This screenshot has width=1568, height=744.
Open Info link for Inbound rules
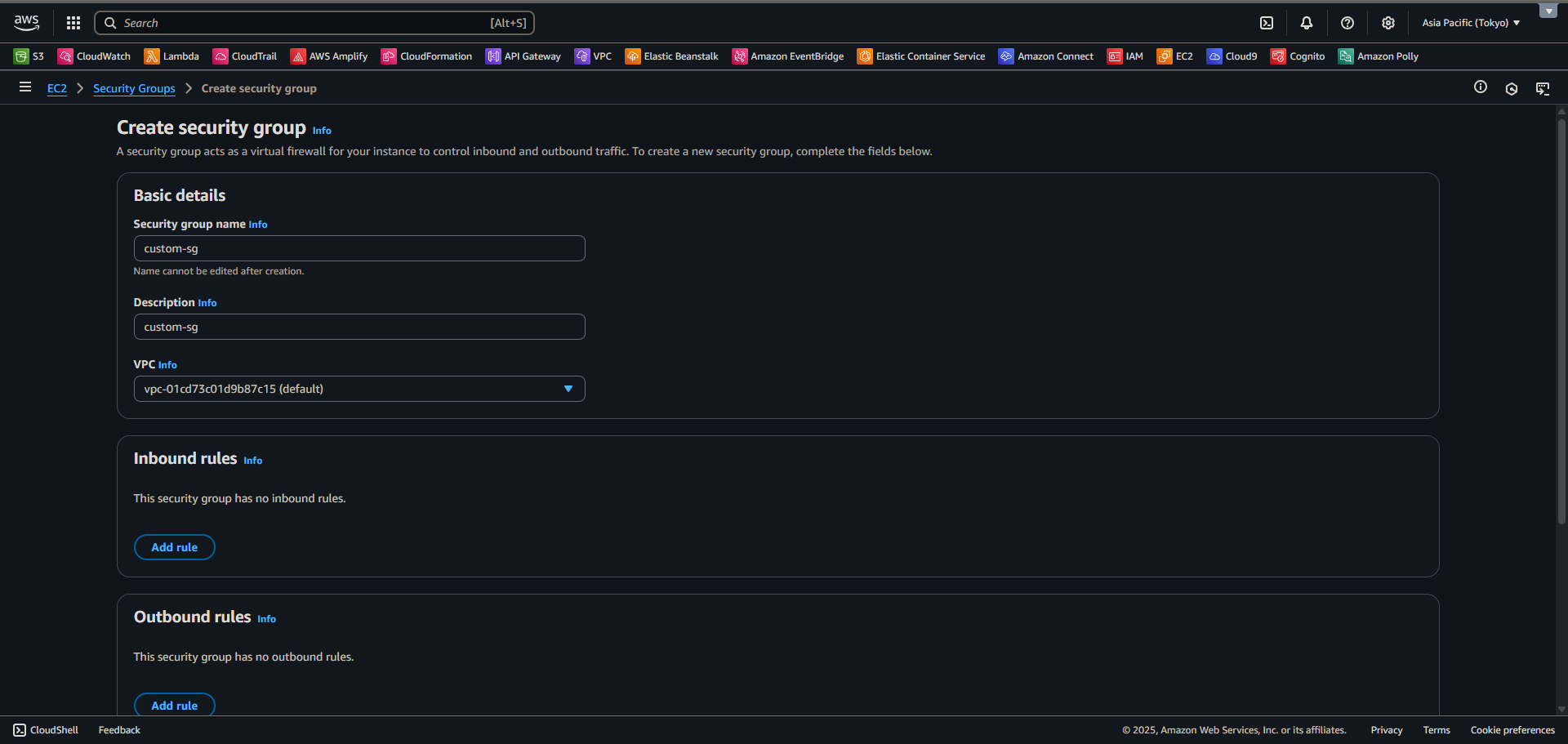(253, 461)
